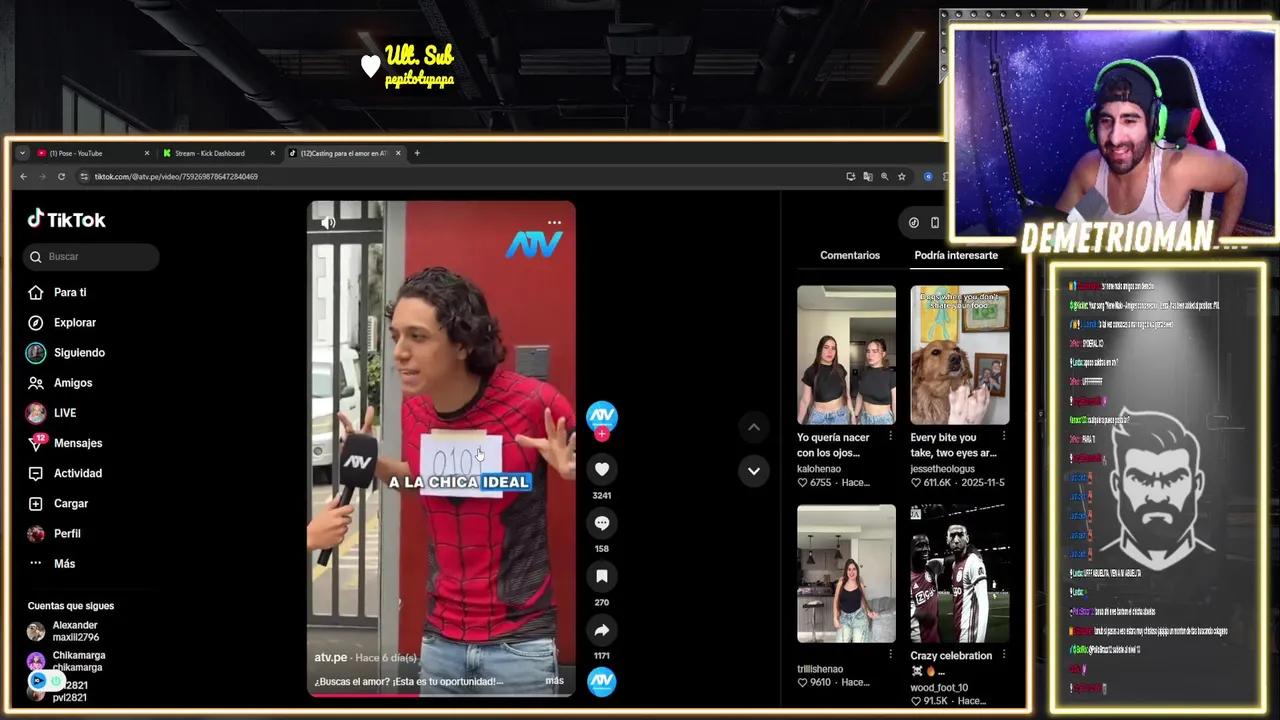
Task: Go back in the browser
Action: click(23, 177)
